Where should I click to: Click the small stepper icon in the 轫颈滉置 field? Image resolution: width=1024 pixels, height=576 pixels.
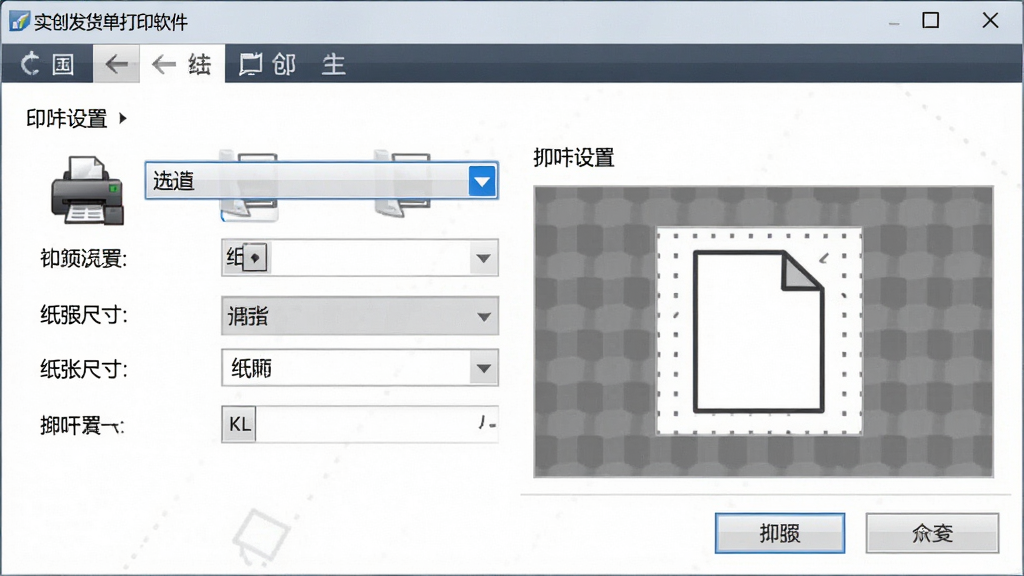[255, 257]
